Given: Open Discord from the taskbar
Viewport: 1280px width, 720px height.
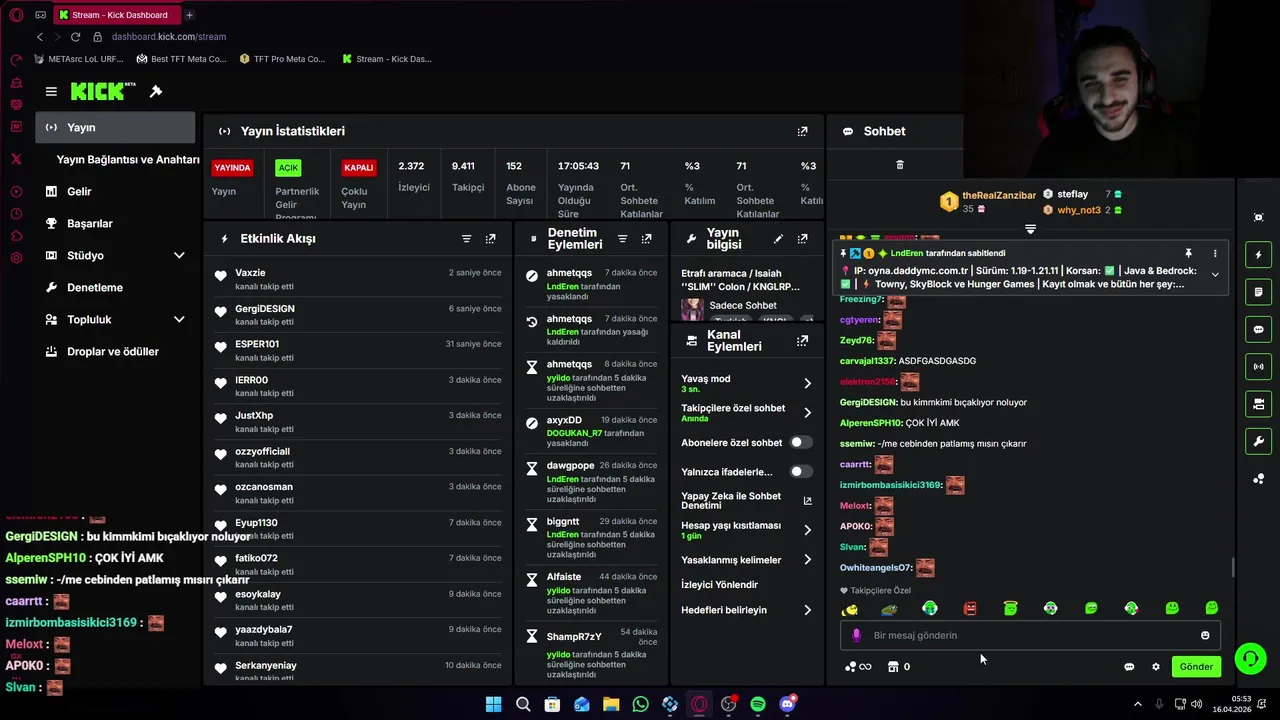Looking at the screenshot, I should [787, 704].
